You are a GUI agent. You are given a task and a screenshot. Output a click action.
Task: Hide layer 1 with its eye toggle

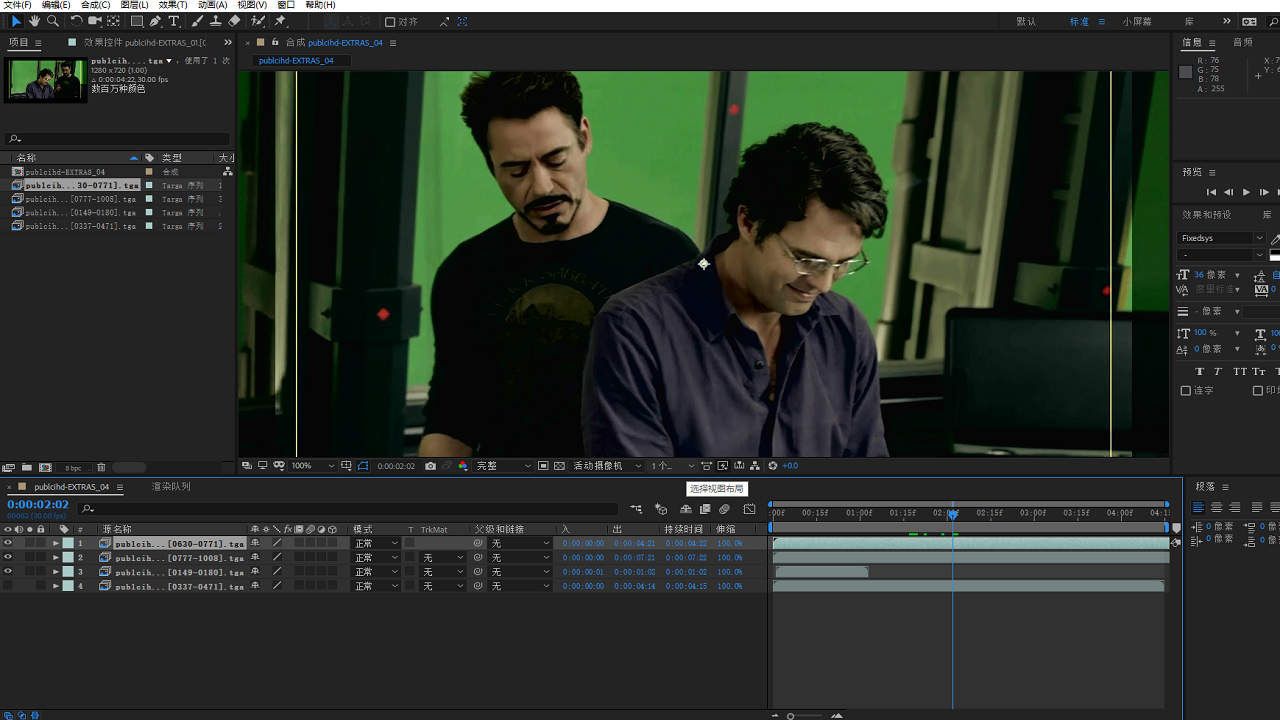pos(8,543)
